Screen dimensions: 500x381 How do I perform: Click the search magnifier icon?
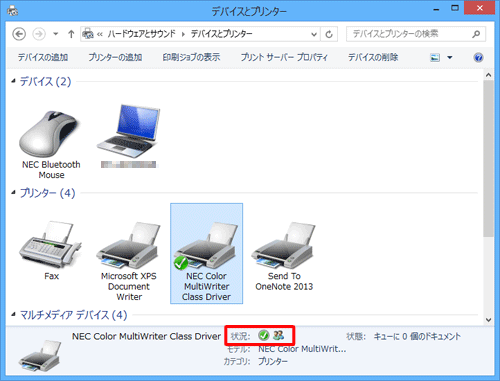pos(476,34)
